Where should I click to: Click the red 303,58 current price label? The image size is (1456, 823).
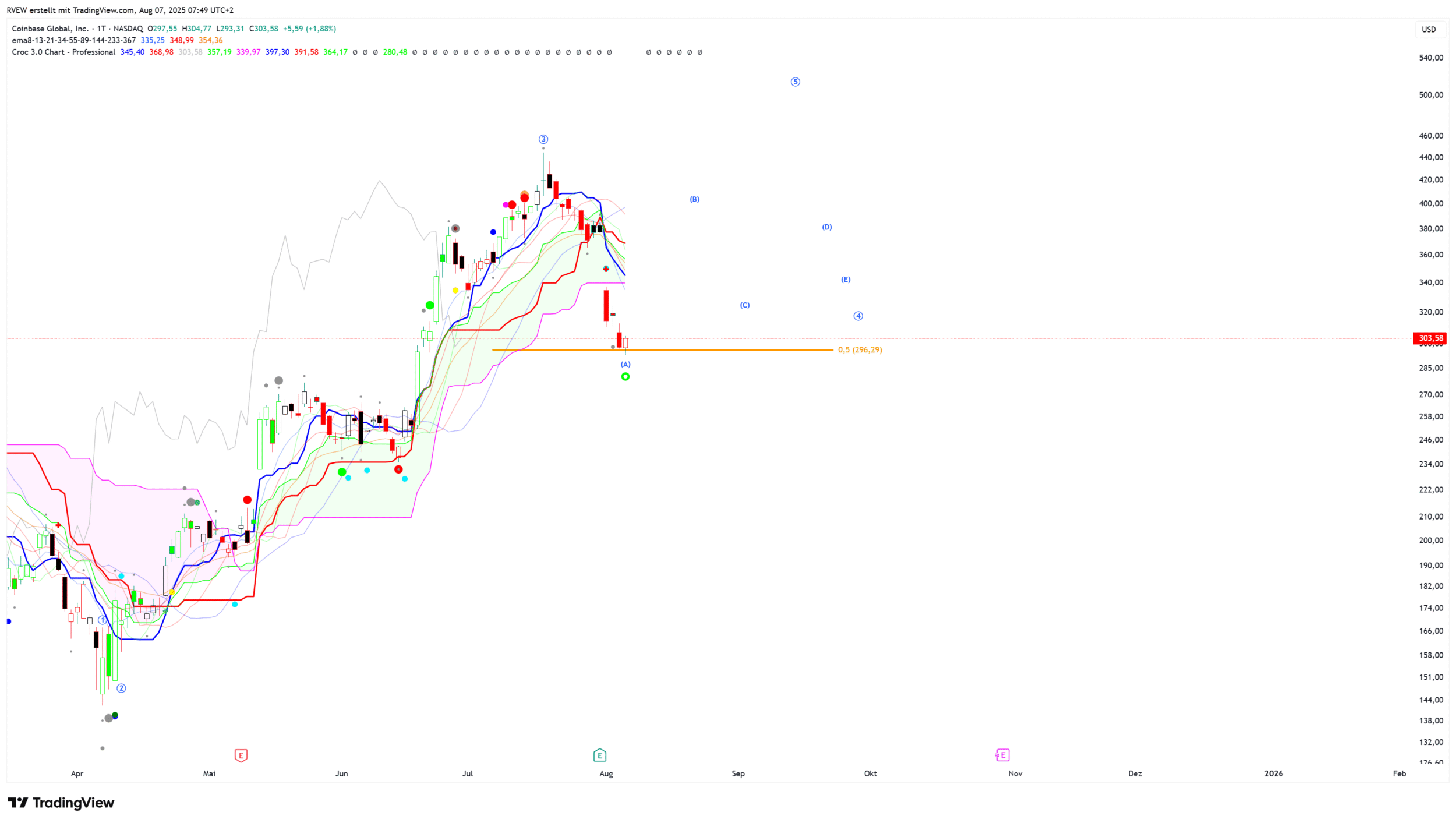pyautogui.click(x=1430, y=338)
